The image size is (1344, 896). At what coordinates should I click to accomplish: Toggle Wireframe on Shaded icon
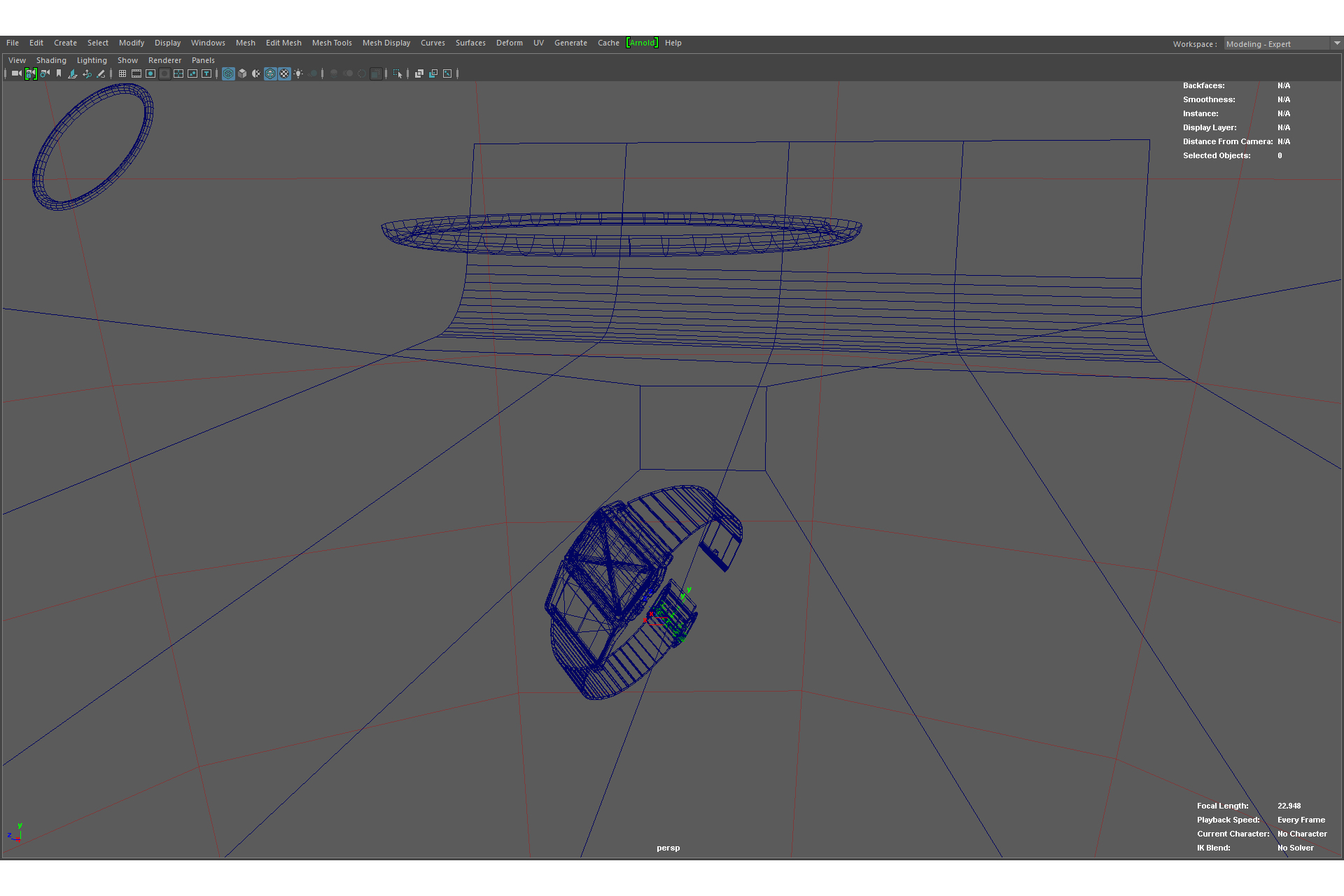270,73
